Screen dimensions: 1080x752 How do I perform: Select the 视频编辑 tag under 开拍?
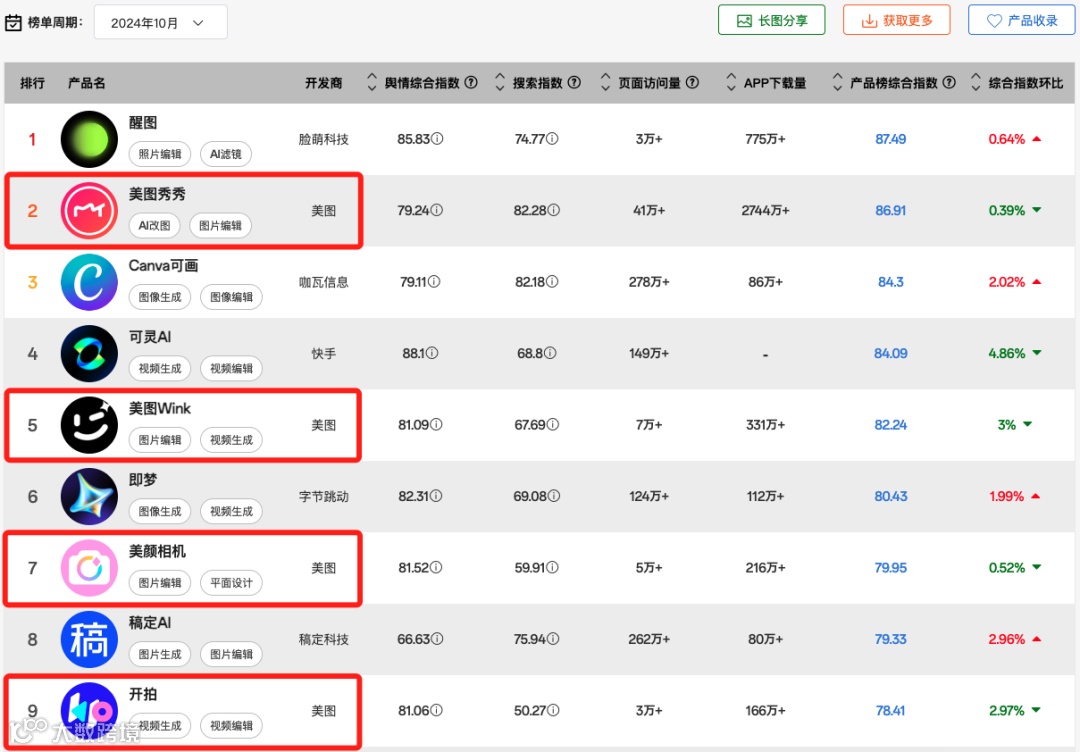click(x=231, y=726)
